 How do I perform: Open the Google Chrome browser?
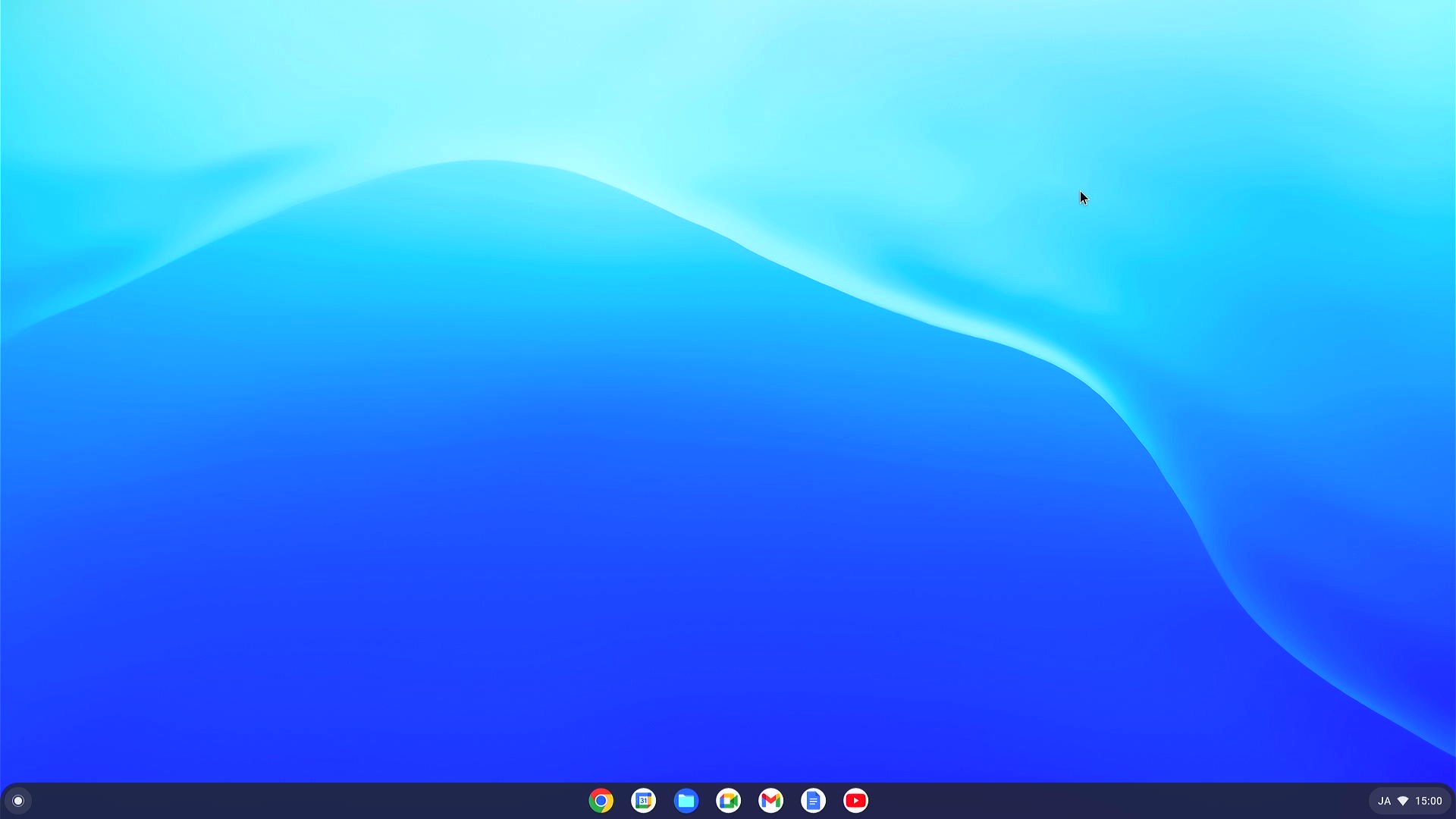(x=601, y=800)
